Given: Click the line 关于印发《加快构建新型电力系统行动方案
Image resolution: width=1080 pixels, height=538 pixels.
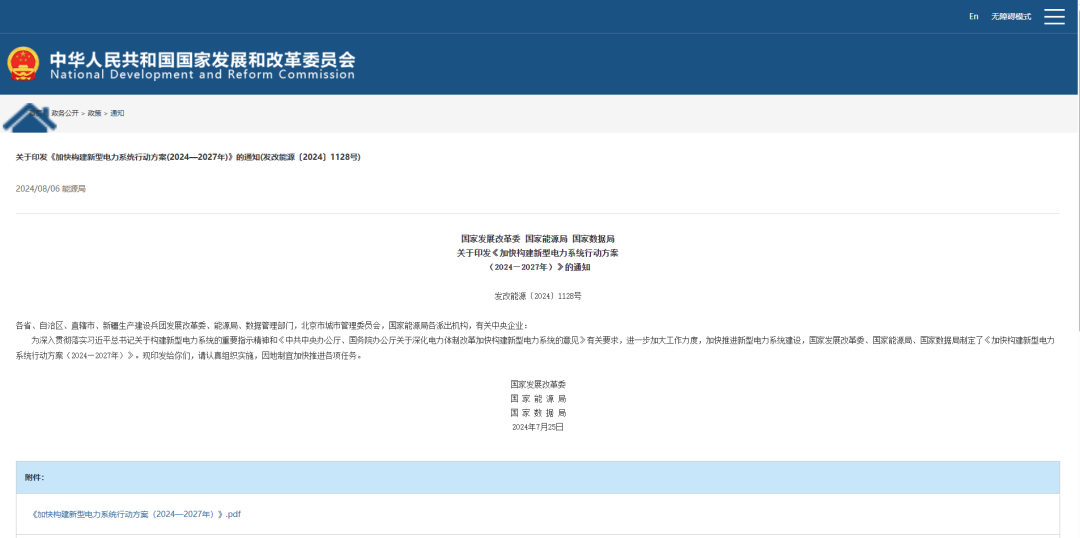Looking at the screenshot, I should point(538,253).
